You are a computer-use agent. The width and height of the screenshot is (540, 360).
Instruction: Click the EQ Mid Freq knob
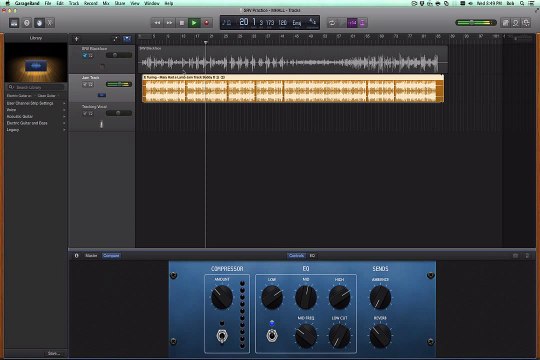tap(306, 336)
